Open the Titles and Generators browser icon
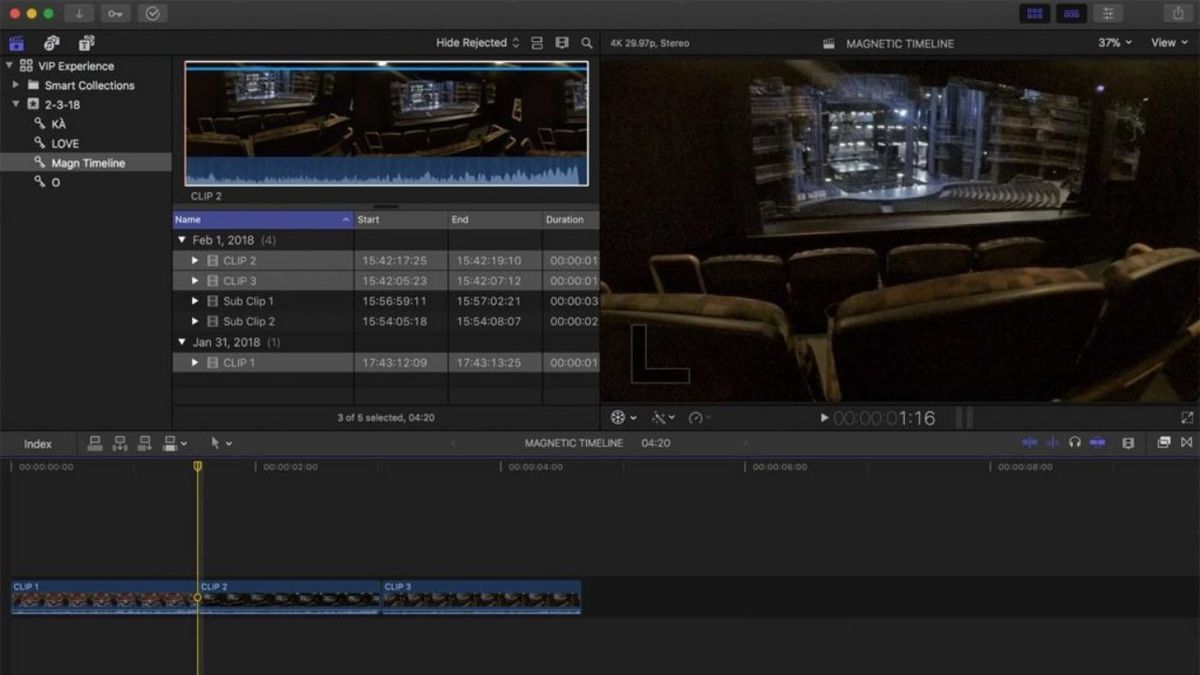1200x675 pixels. [86, 43]
